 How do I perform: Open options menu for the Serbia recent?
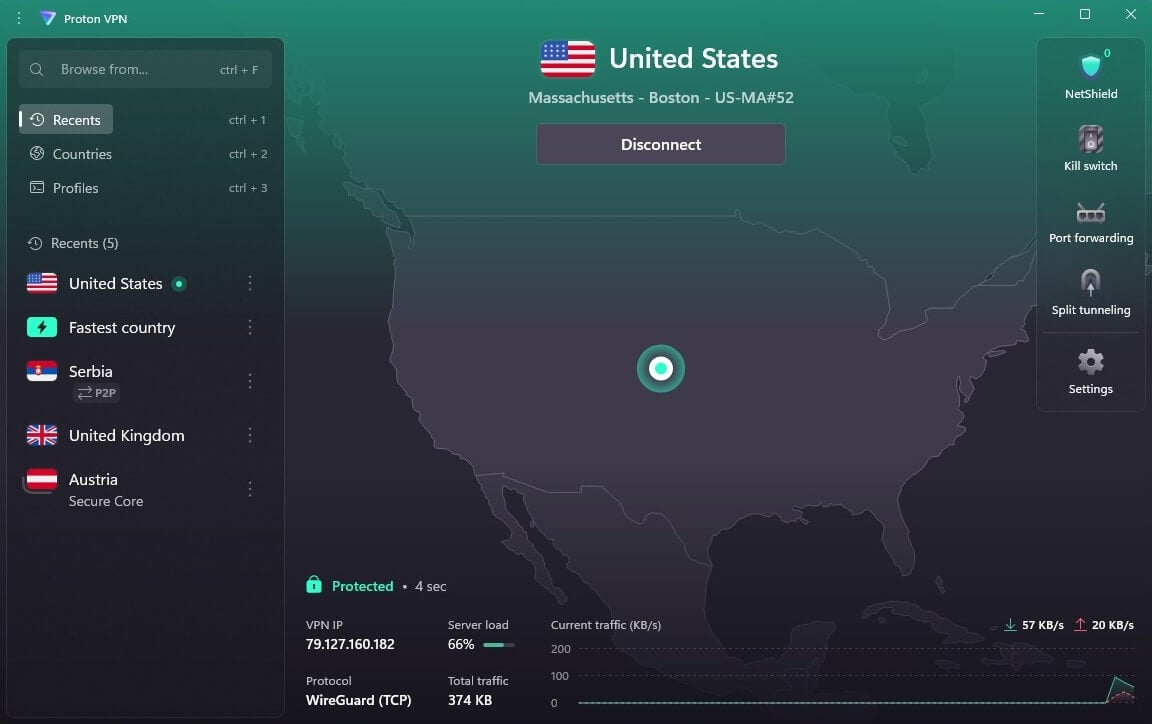[x=250, y=380]
